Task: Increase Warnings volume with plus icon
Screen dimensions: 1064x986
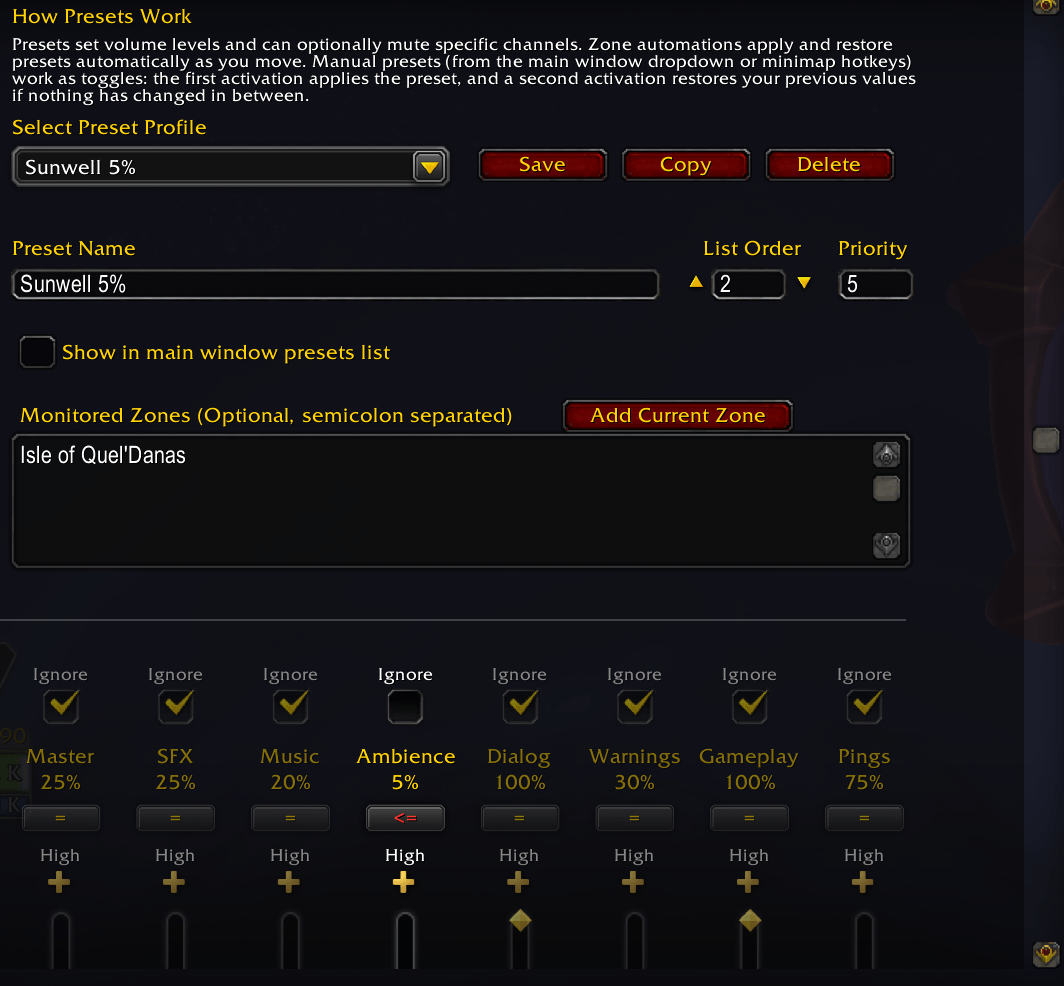Action: point(632,882)
